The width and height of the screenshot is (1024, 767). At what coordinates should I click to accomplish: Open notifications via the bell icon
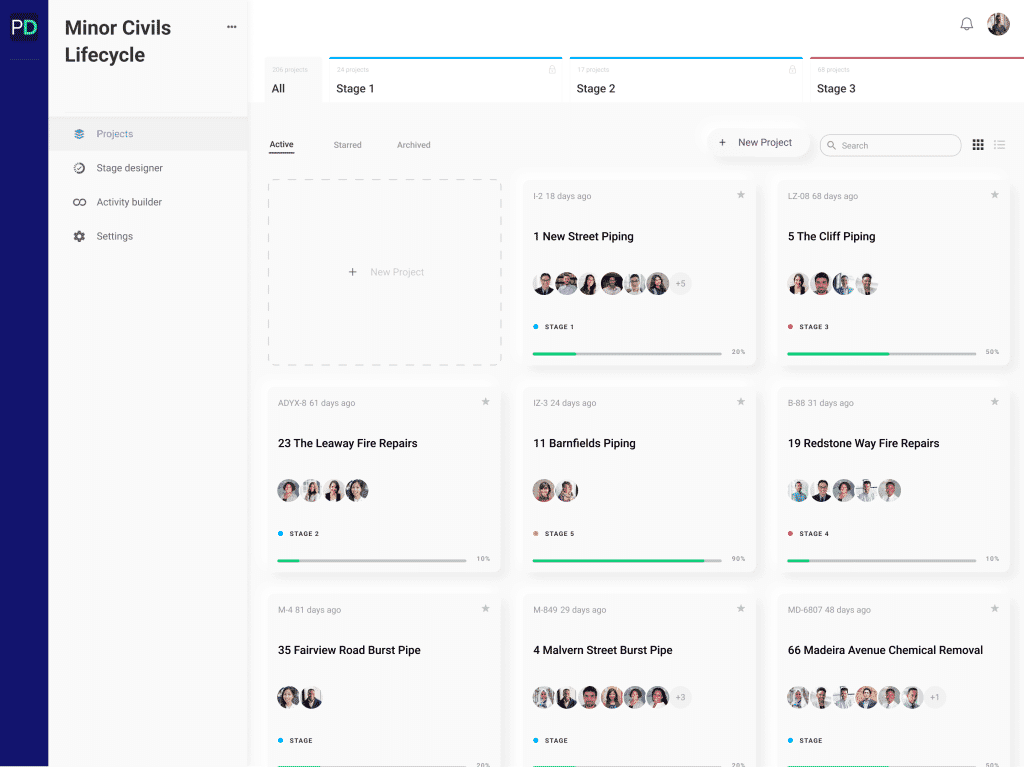pyautogui.click(x=966, y=23)
